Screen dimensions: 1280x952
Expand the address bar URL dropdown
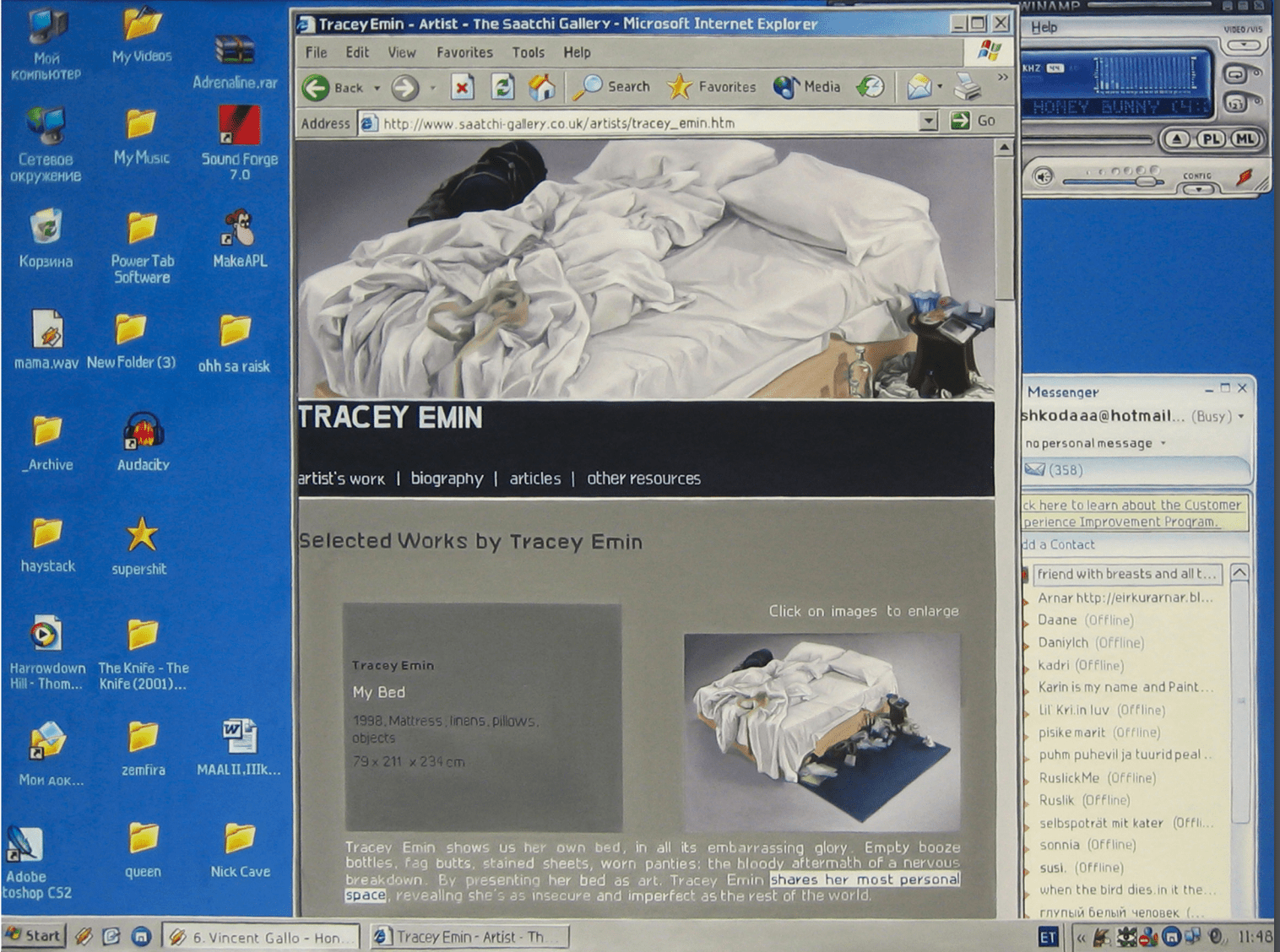[x=928, y=122]
